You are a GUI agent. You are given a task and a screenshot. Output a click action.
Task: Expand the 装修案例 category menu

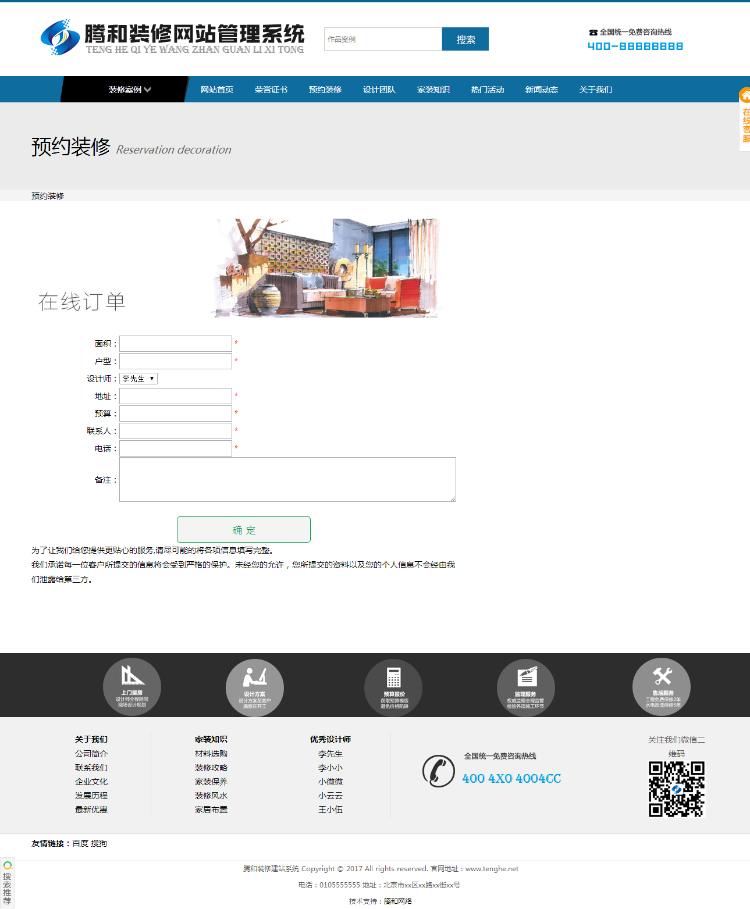coord(129,89)
